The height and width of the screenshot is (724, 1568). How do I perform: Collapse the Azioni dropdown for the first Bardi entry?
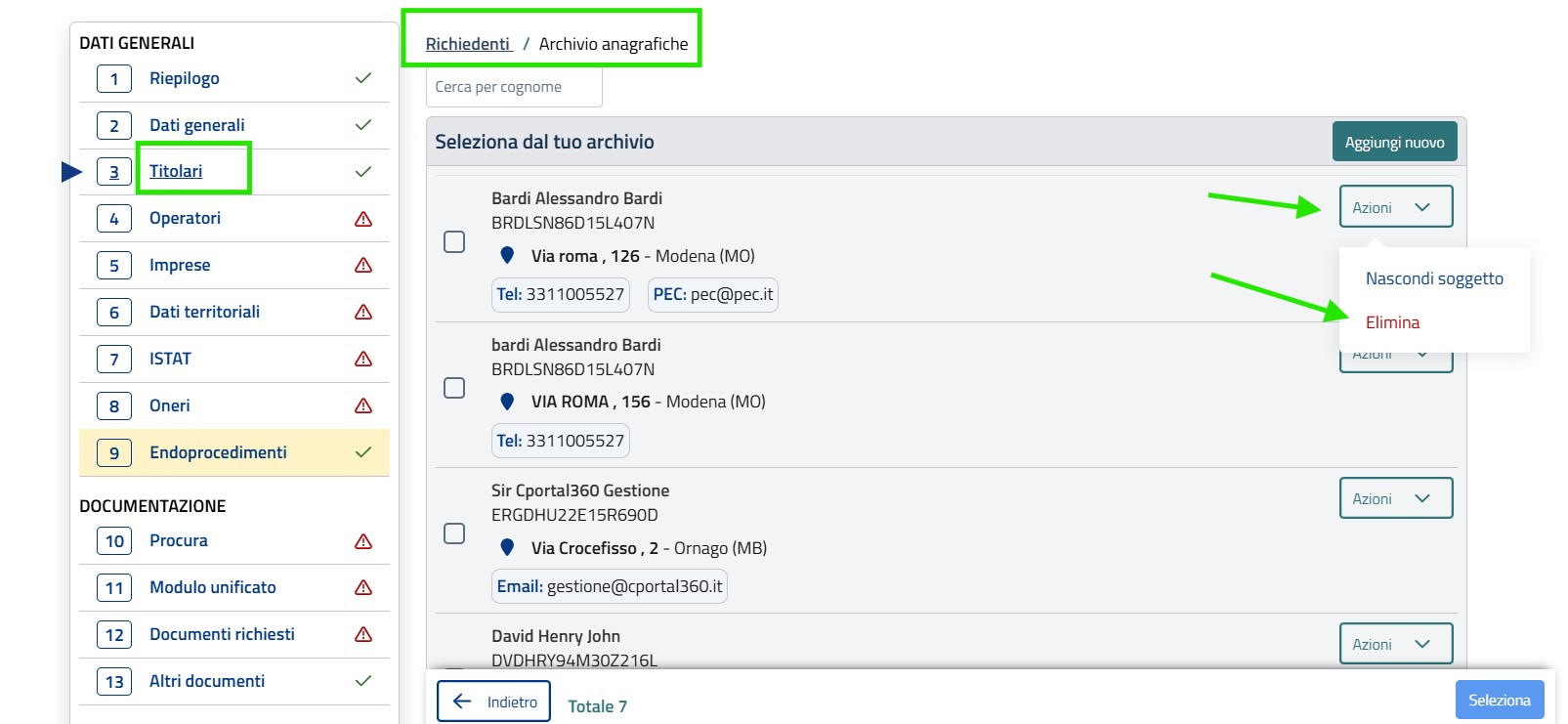click(1395, 207)
